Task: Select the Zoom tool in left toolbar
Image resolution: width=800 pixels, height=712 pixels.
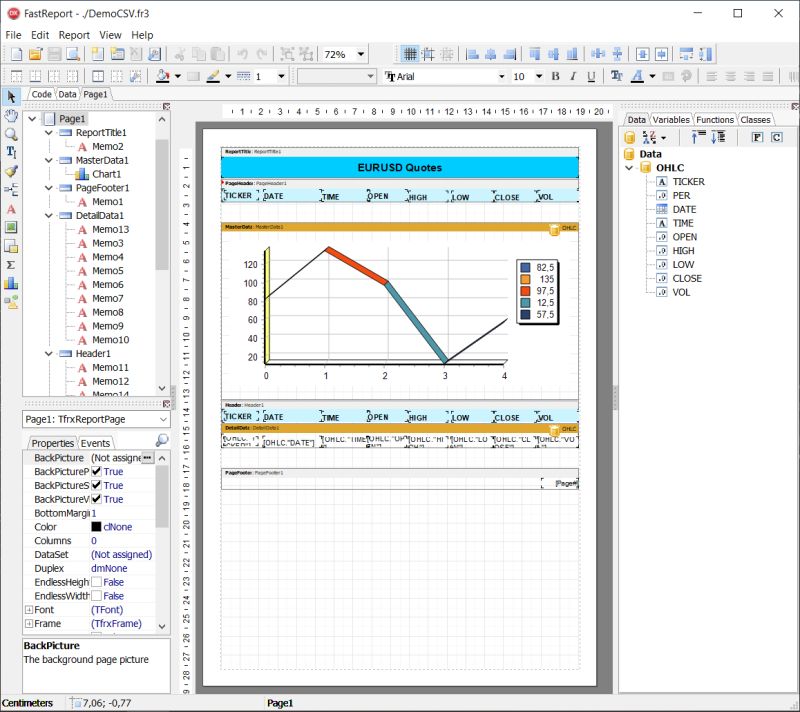Action: click(12, 133)
